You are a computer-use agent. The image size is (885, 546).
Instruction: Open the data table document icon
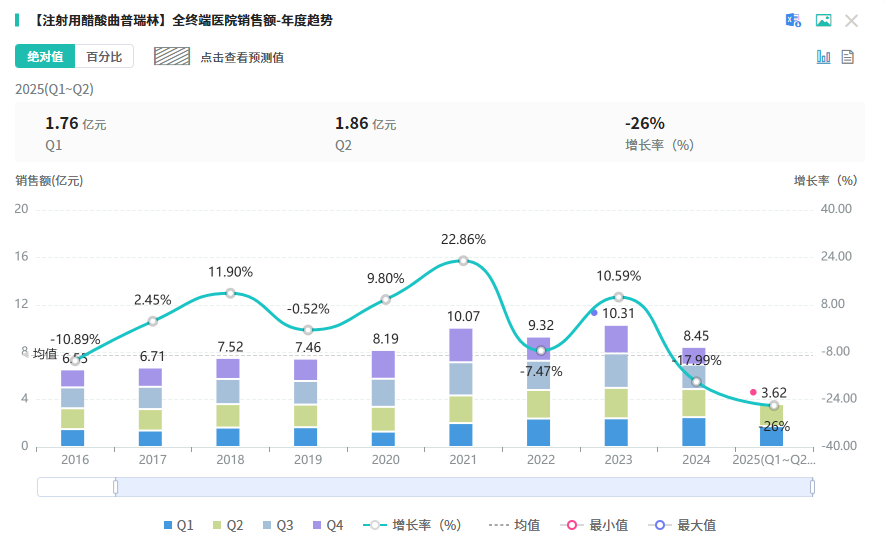click(x=848, y=56)
